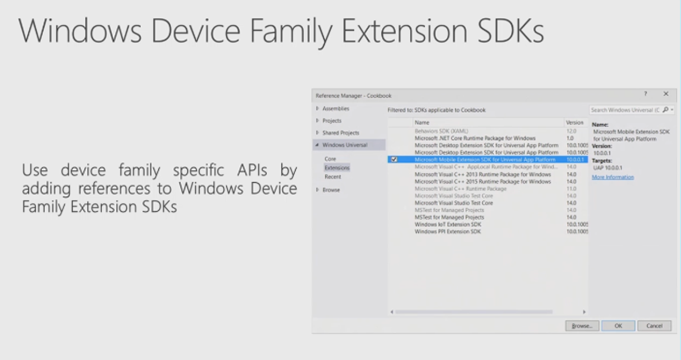Expand the Browse node arrow
This screenshot has width=681, height=360.
click(317, 190)
